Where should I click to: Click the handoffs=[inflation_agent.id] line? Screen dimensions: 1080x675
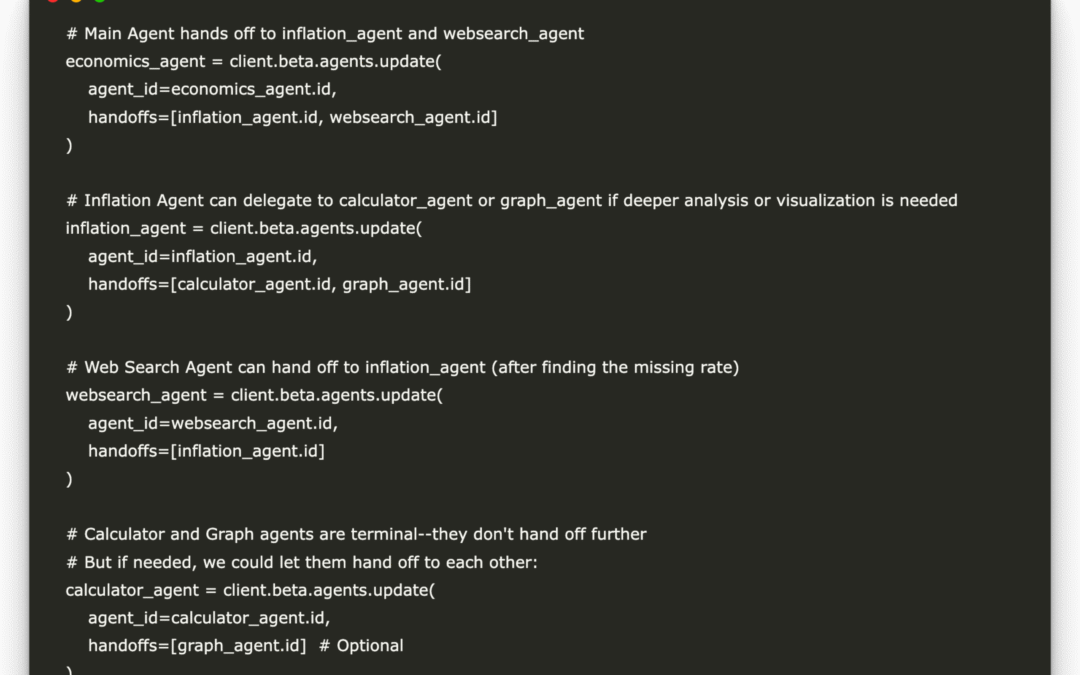[x=206, y=451]
